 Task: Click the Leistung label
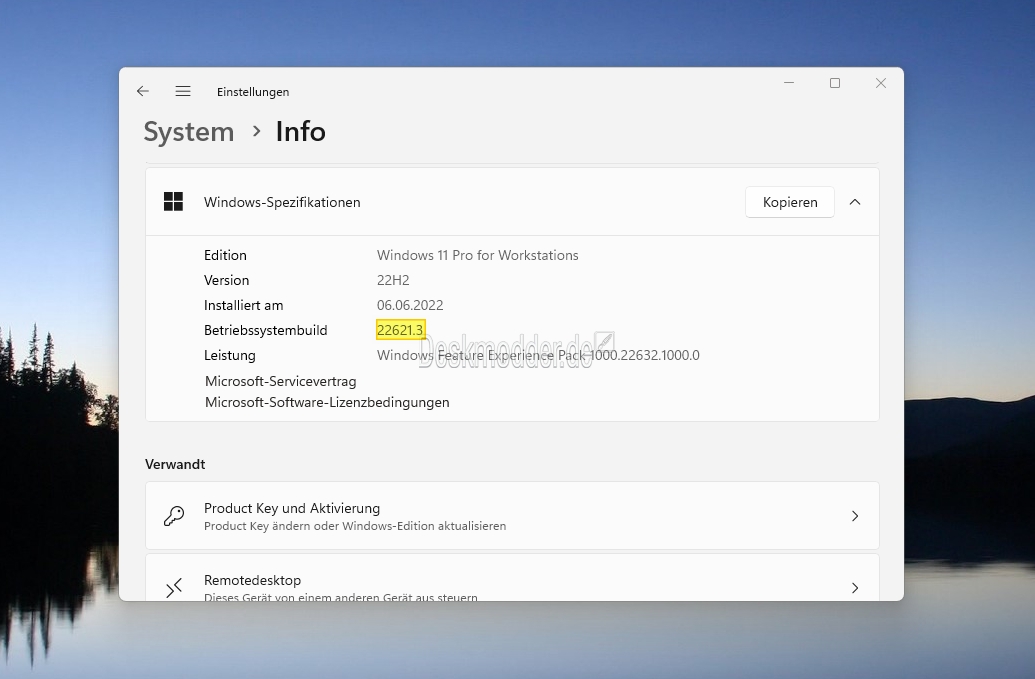click(x=230, y=356)
